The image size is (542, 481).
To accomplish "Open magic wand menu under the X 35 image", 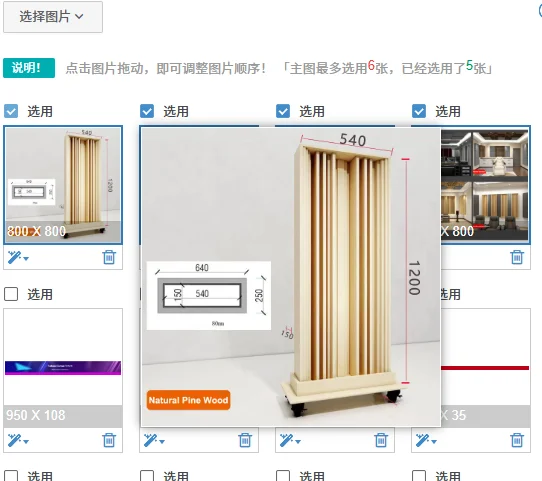I will 426,440.
